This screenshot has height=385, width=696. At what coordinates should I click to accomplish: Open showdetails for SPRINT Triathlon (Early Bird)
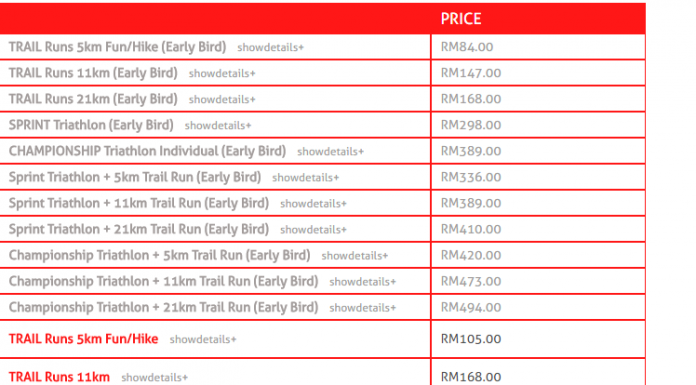(218, 126)
